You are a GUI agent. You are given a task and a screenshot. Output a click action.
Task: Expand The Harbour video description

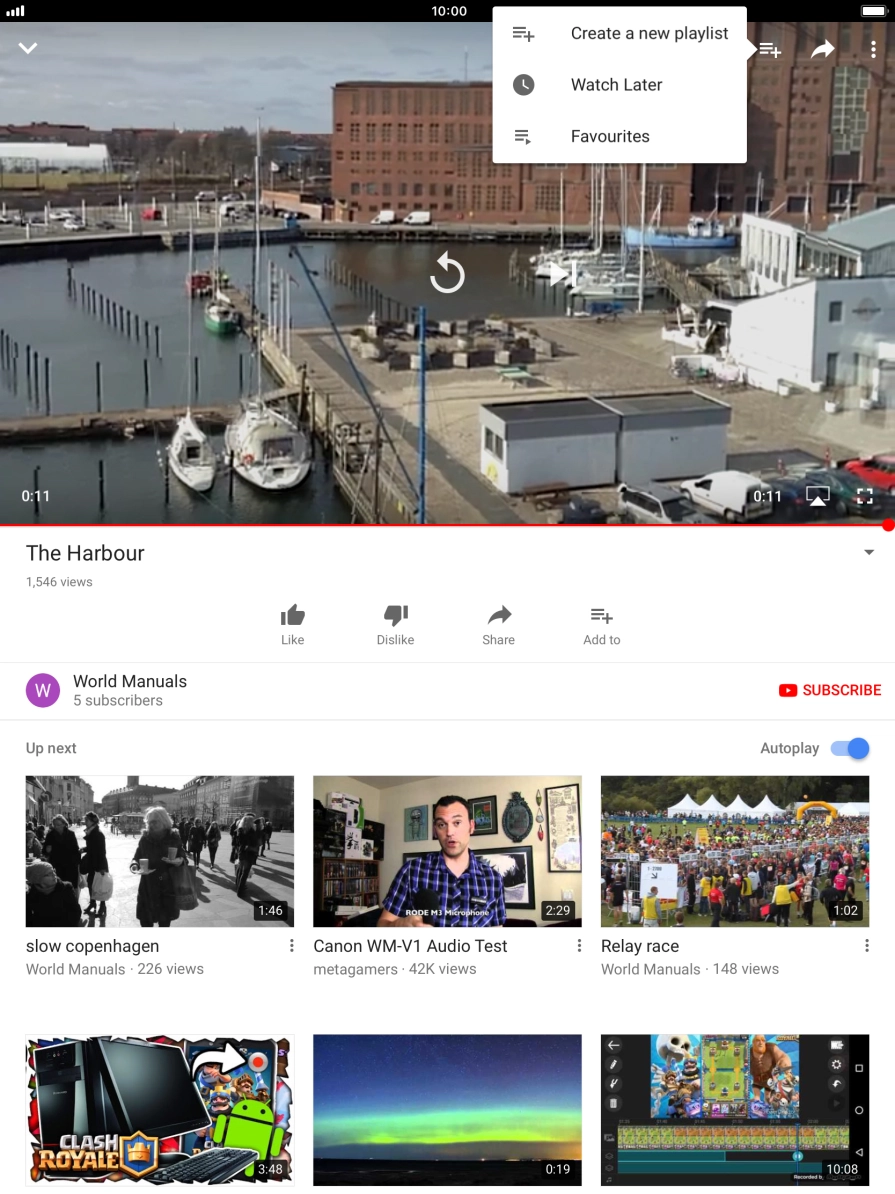pyautogui.click(x=868, y=553)
